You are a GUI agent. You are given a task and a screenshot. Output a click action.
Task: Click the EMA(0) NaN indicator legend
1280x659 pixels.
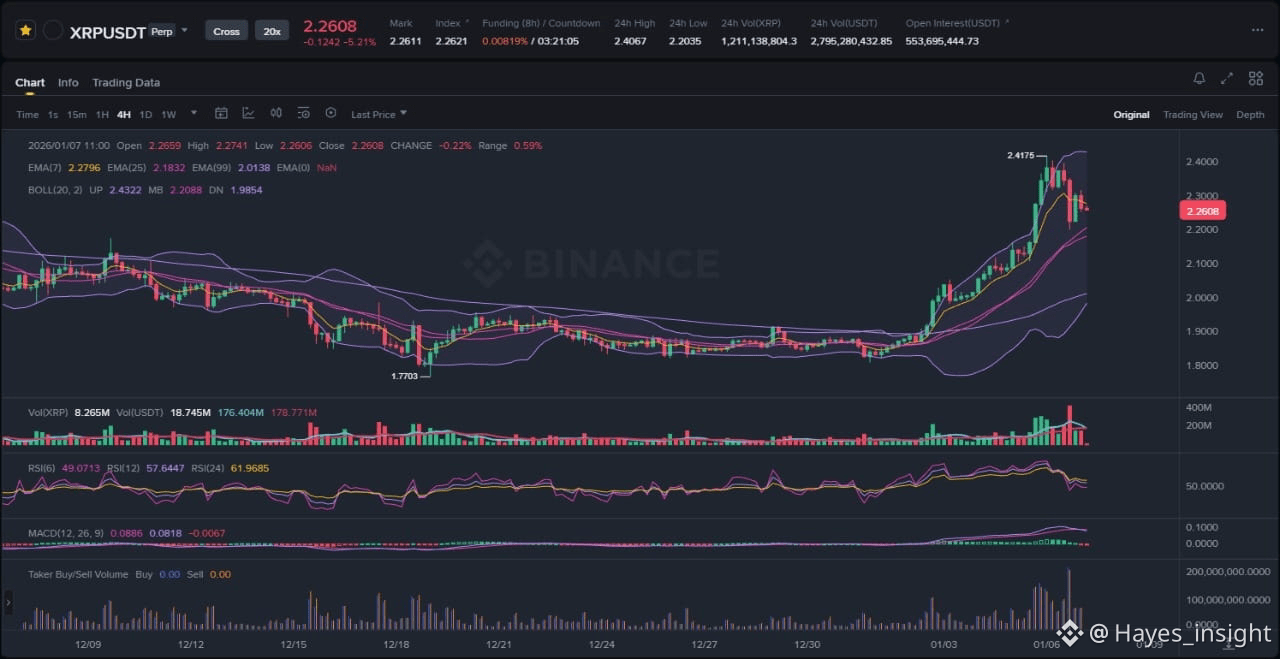[x=307, y=168]
